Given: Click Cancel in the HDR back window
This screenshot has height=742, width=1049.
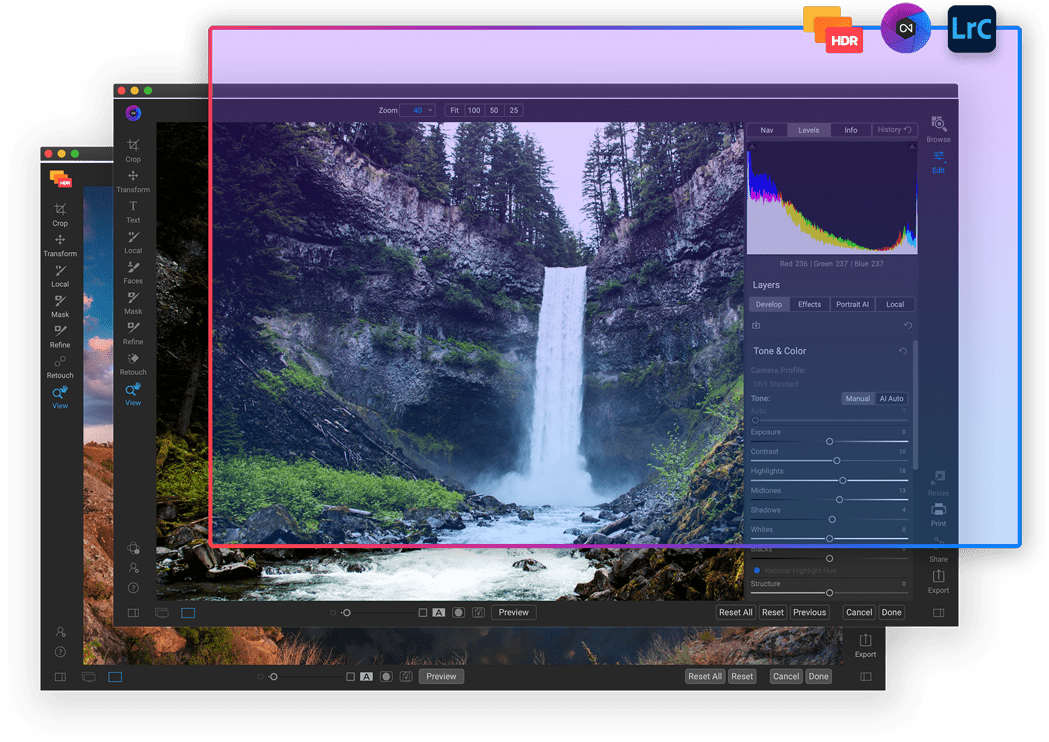Looking at the screenshot, I should (786, 677).
